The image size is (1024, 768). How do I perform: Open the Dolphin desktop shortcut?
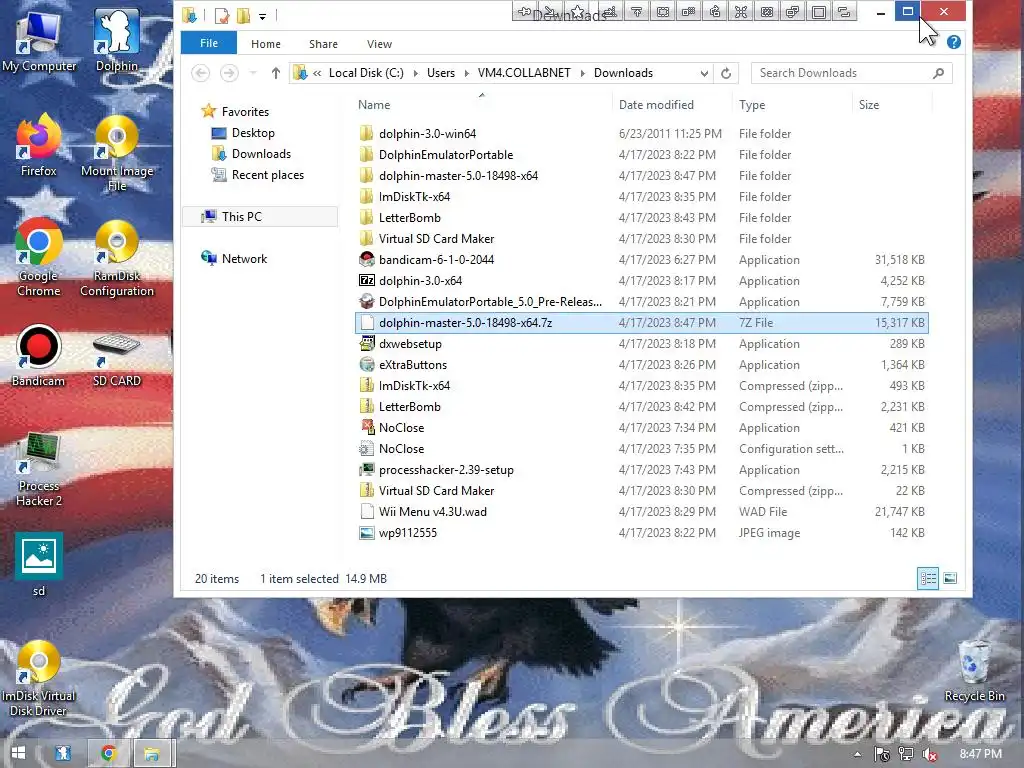click(117, 40)
